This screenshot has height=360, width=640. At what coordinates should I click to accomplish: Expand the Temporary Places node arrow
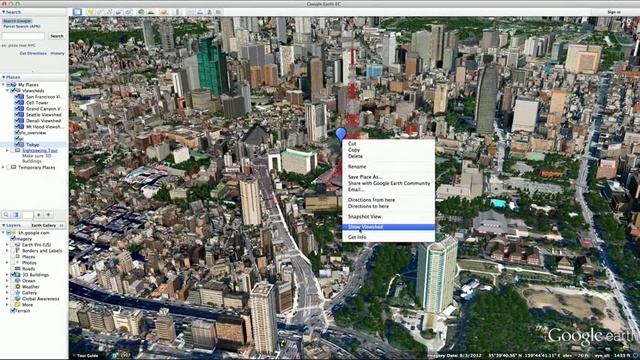pyautogui.click(x=3, y=167)
